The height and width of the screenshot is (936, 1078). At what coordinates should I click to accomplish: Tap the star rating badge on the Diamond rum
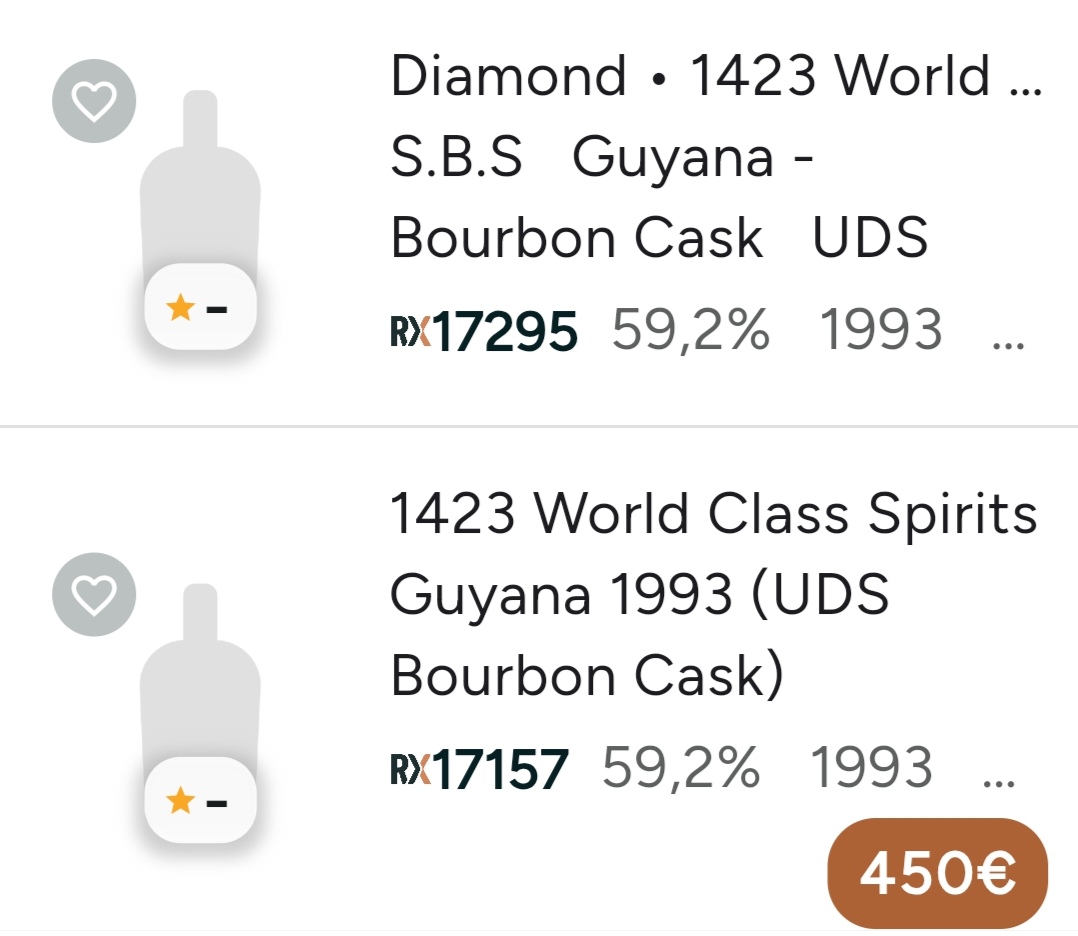tap(200, 307)
